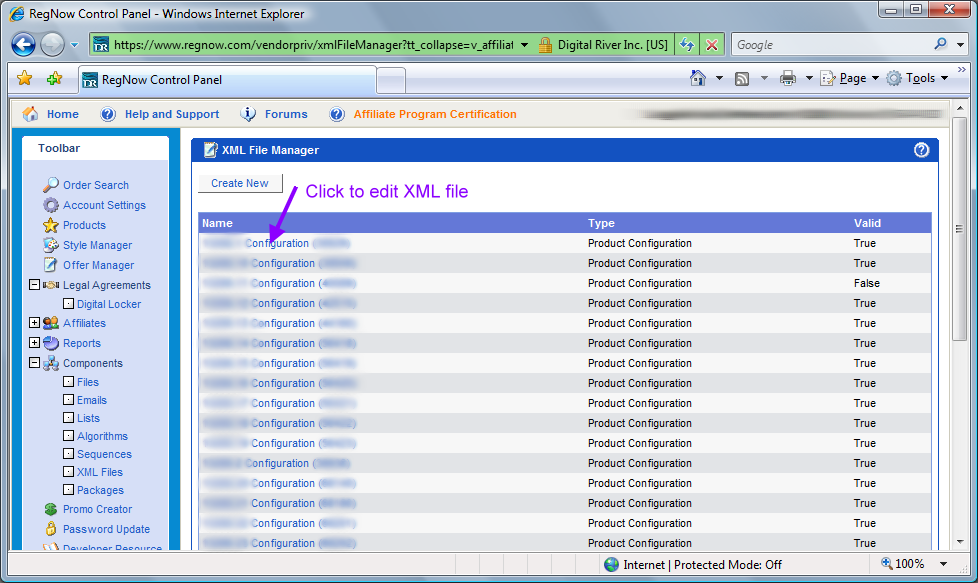978x583 pixels.
Task: Open Digital Locker item
Action: tap(109, 304)
